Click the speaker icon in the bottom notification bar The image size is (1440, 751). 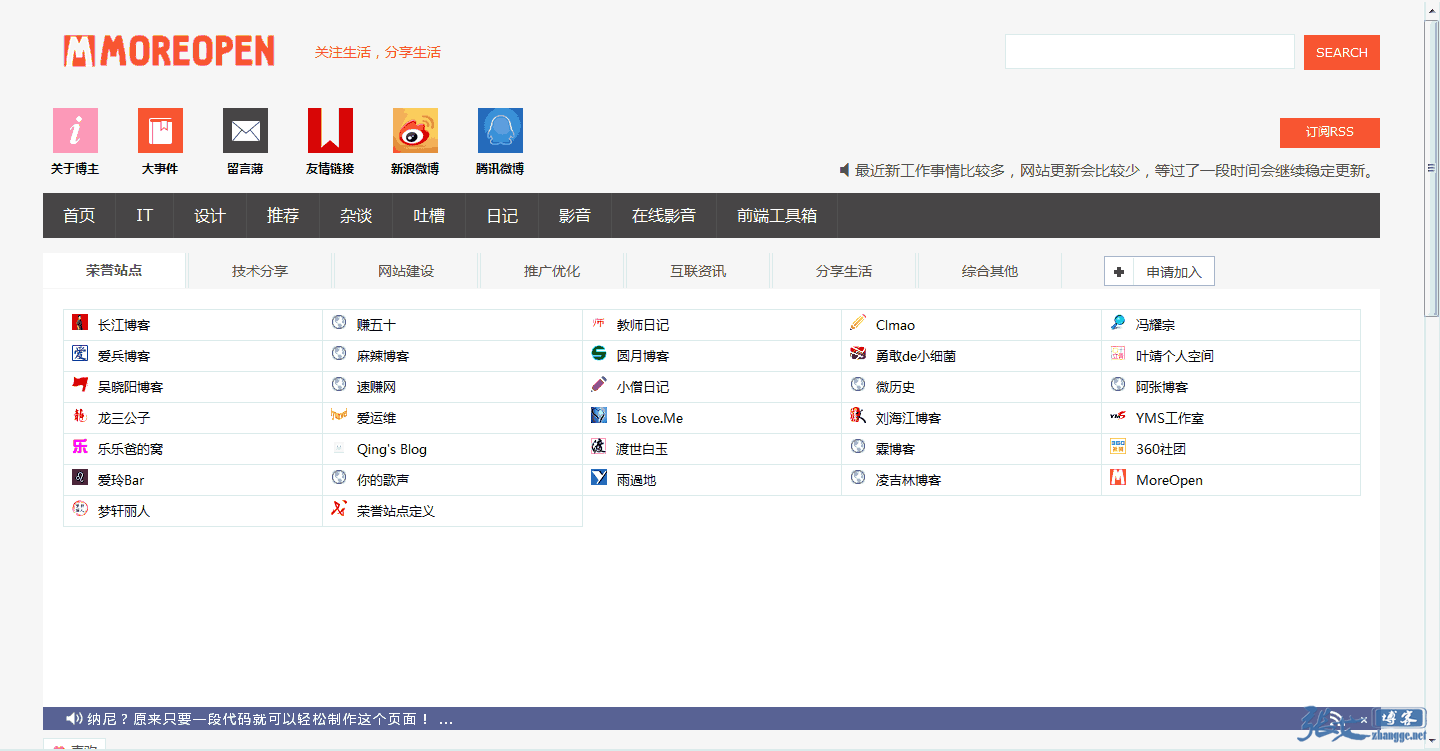(x=74, y=718)
